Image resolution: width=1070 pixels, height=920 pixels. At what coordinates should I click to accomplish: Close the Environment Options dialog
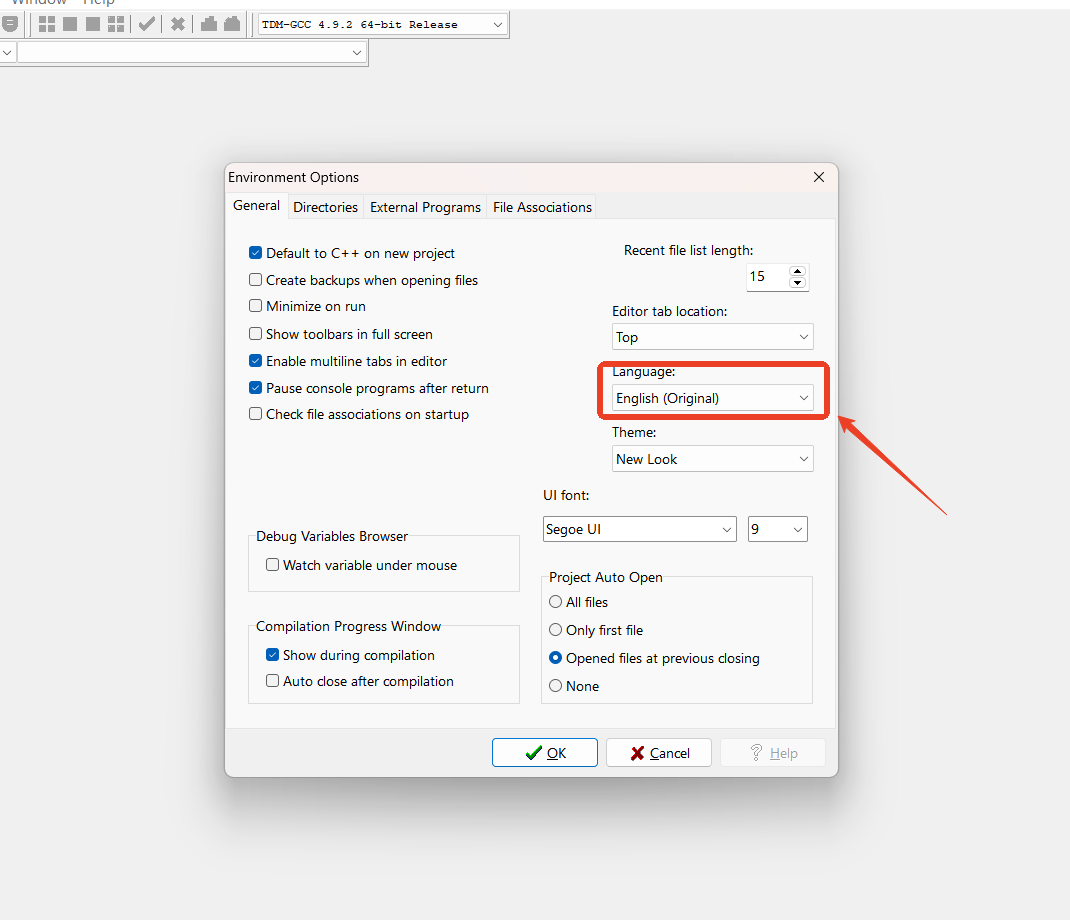[819, 177]
